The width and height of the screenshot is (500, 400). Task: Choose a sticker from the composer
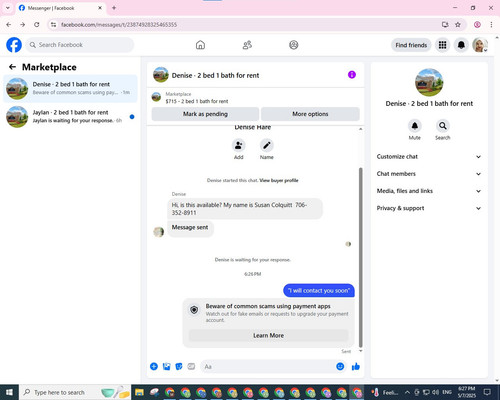click(x=179, y=367)
